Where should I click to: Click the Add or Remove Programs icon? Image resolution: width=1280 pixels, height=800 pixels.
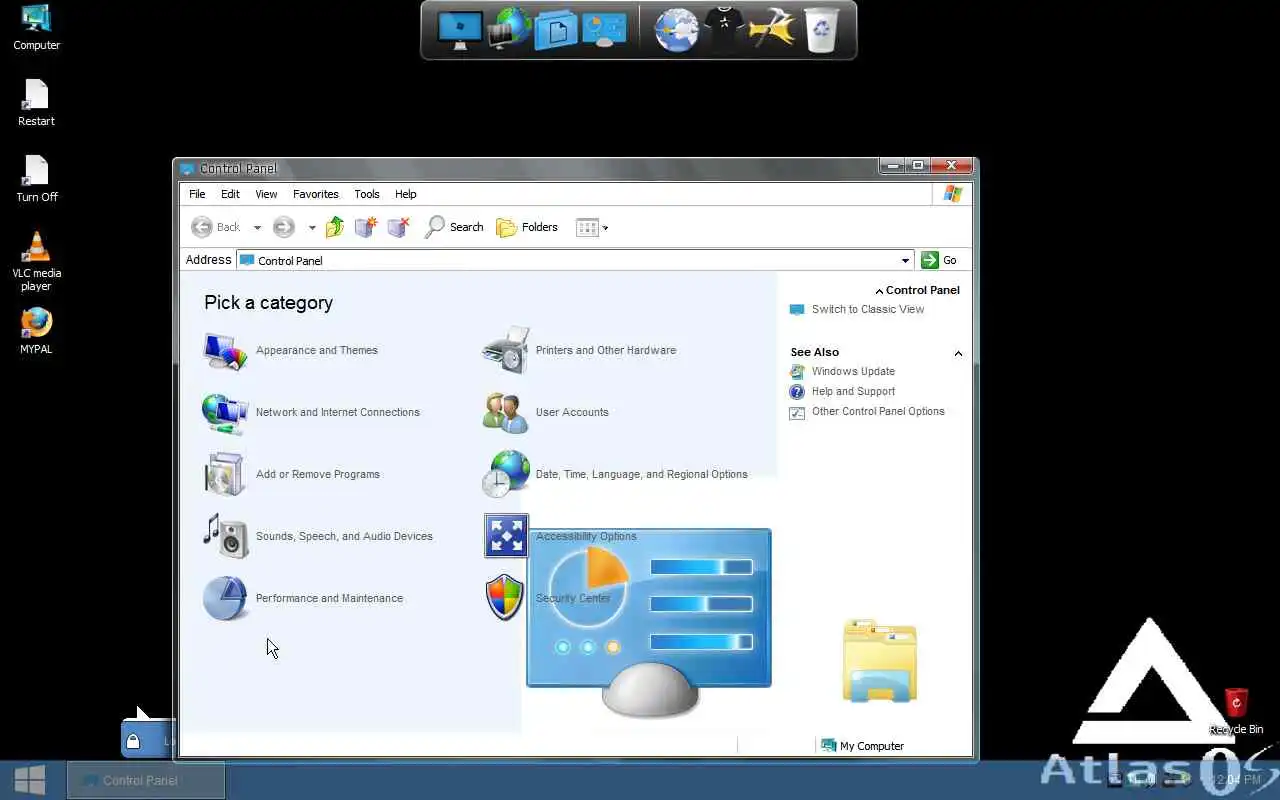(225, 475)
